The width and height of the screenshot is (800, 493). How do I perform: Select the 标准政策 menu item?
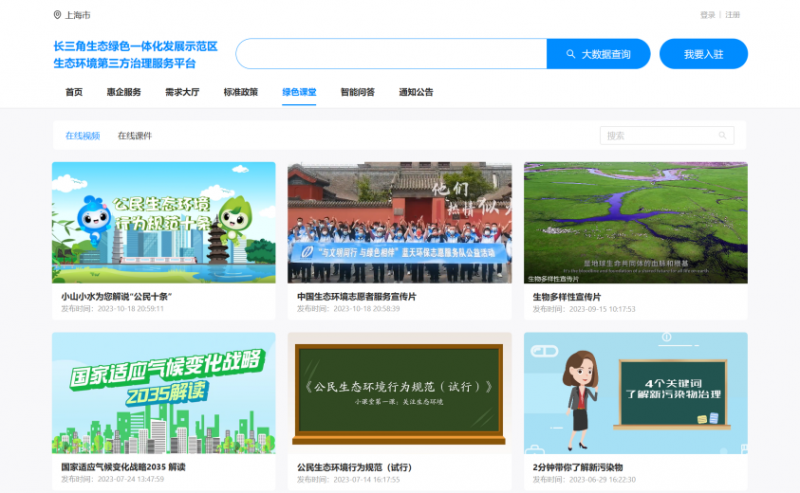coord(240,92)
